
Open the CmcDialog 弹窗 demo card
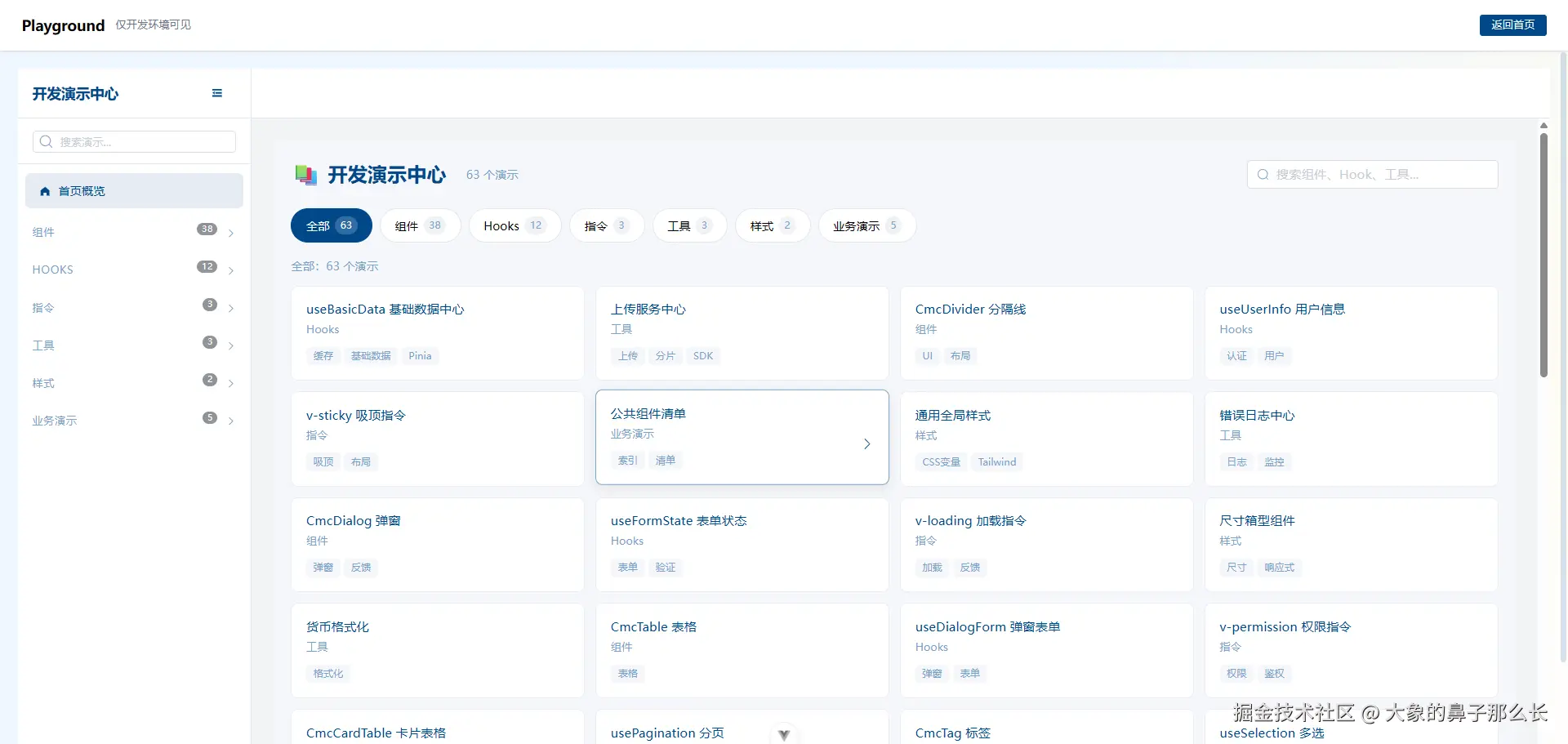click(x=437, y=545)
